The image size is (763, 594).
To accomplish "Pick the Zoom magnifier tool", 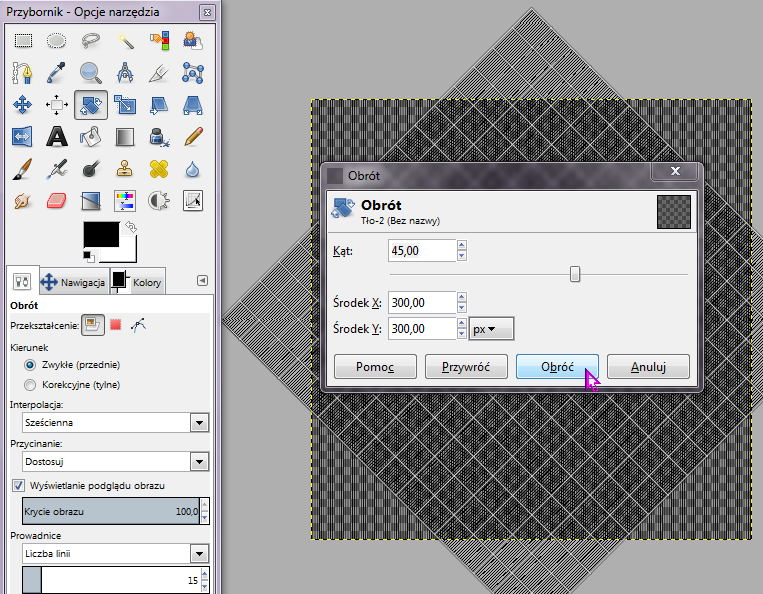I will tap(91, 72).
